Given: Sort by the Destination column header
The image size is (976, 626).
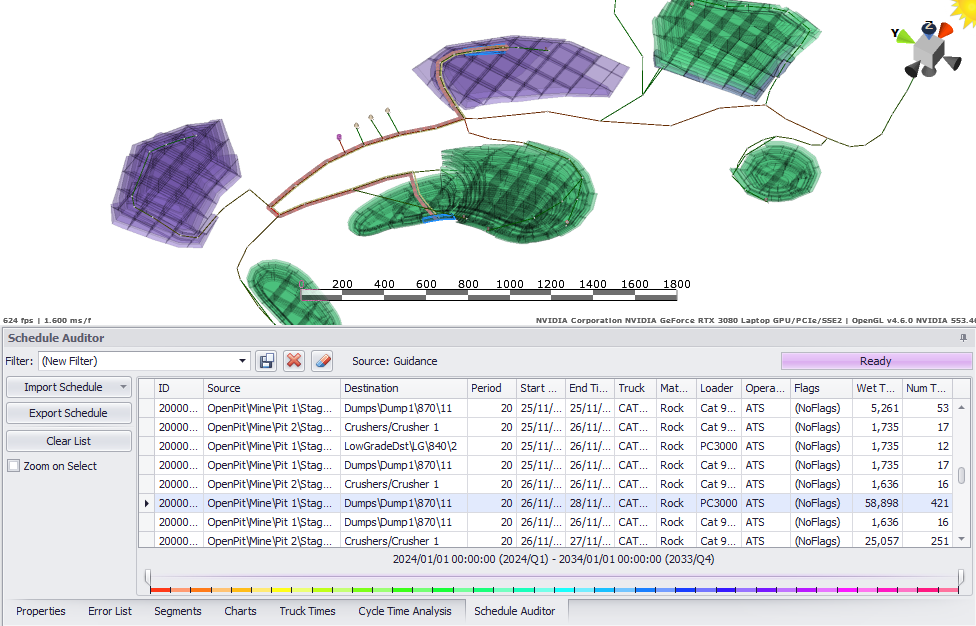Looking at the screenshot, I should click(x=403, y=388).
